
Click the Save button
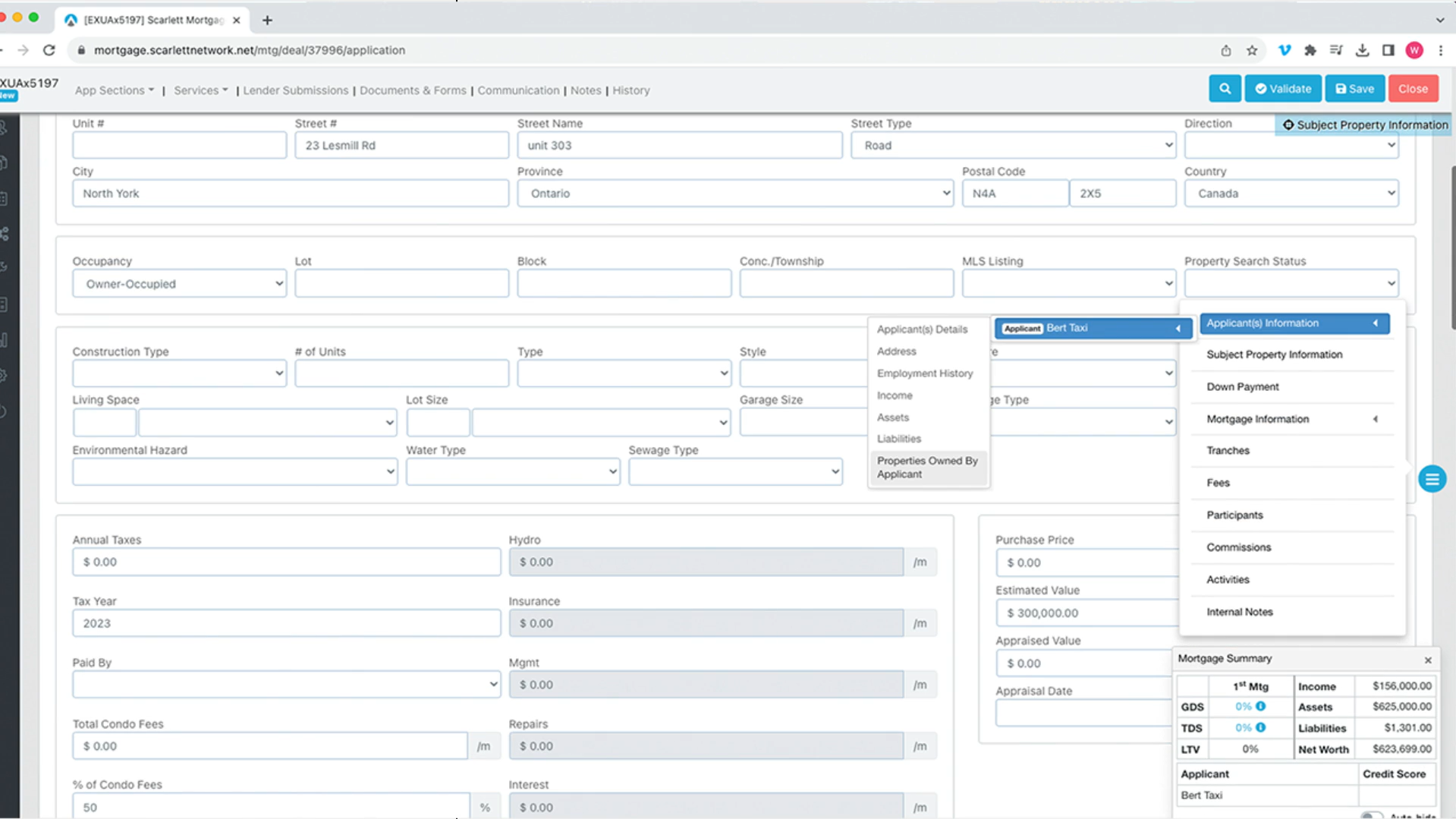tap(1354, 89)
